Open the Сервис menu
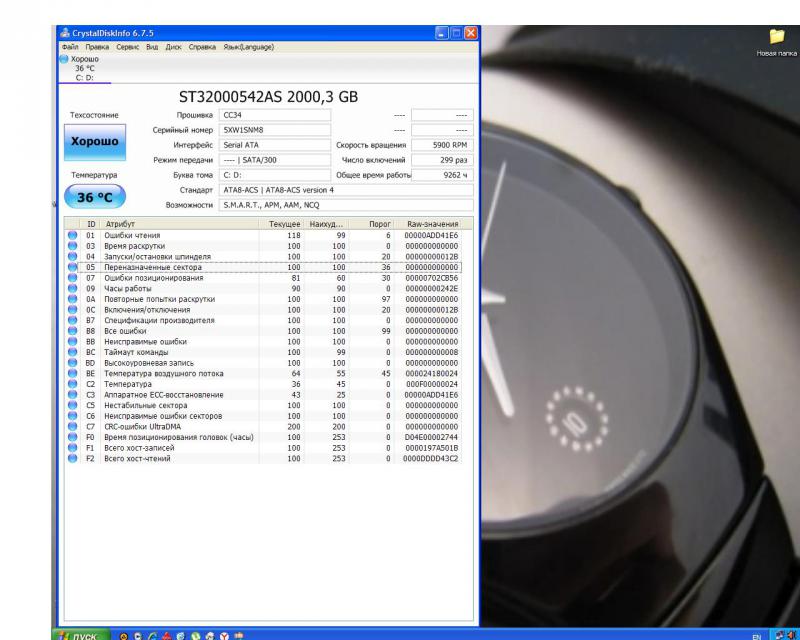The height and width of the screenshot is (640, 800). (x=128, y=47)
